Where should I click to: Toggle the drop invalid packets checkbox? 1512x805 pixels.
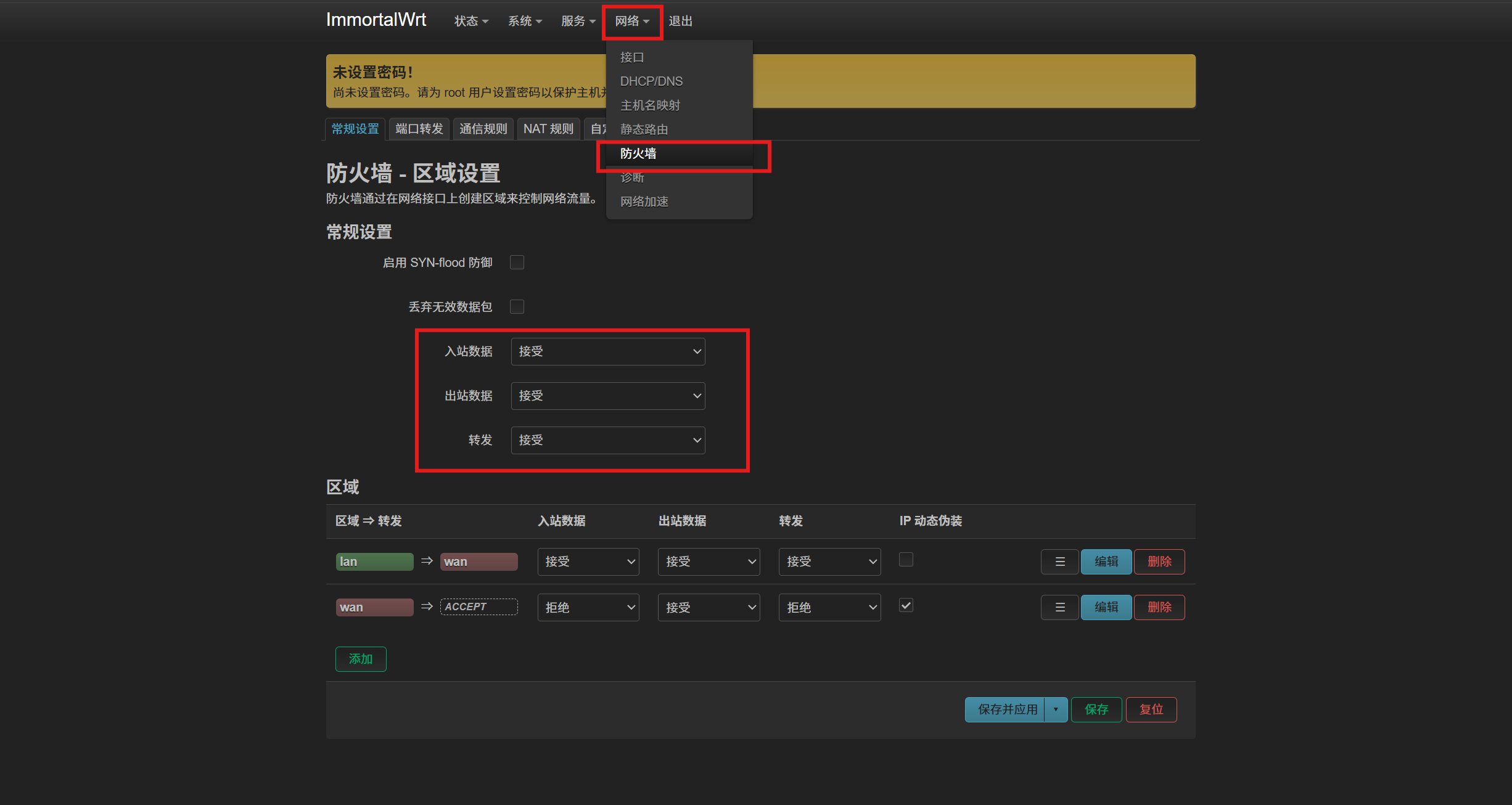coord(517,307)
